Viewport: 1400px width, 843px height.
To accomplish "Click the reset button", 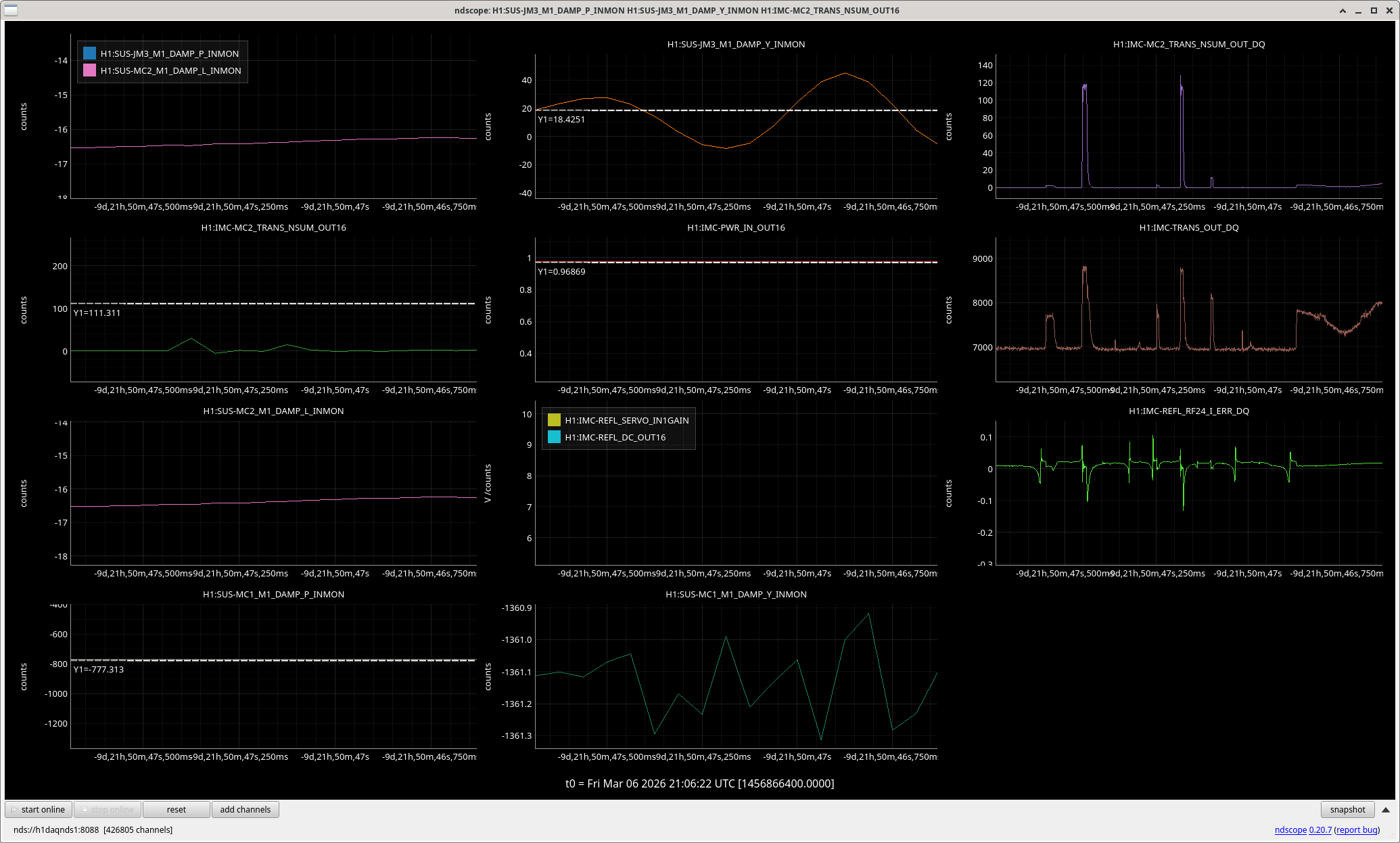I will coord(176,809).
